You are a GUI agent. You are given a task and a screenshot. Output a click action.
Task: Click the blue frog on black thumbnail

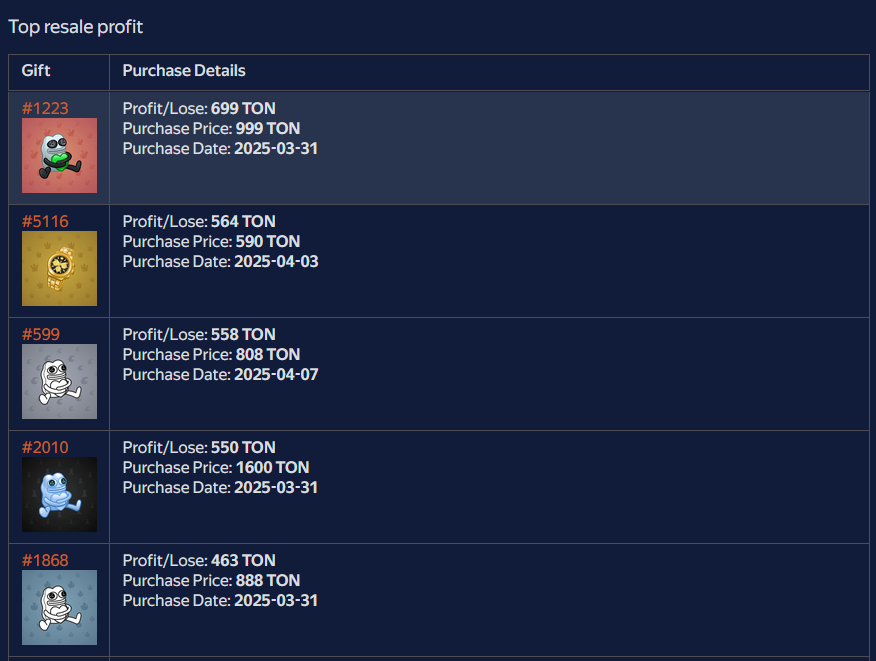(59, 494)
